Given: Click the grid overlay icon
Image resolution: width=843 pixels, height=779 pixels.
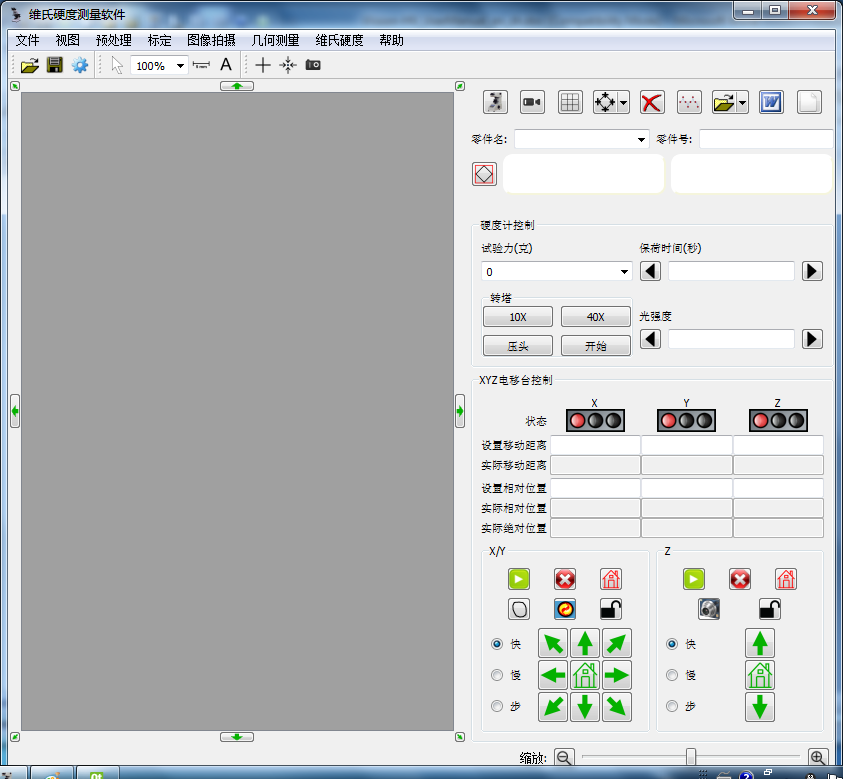Looking at the screenshot, I should pyautogui.click(x=569, y=102).
